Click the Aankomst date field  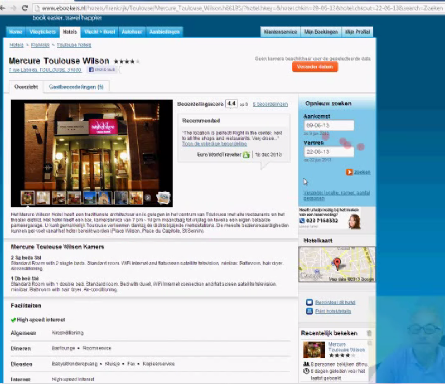(329, 125)
